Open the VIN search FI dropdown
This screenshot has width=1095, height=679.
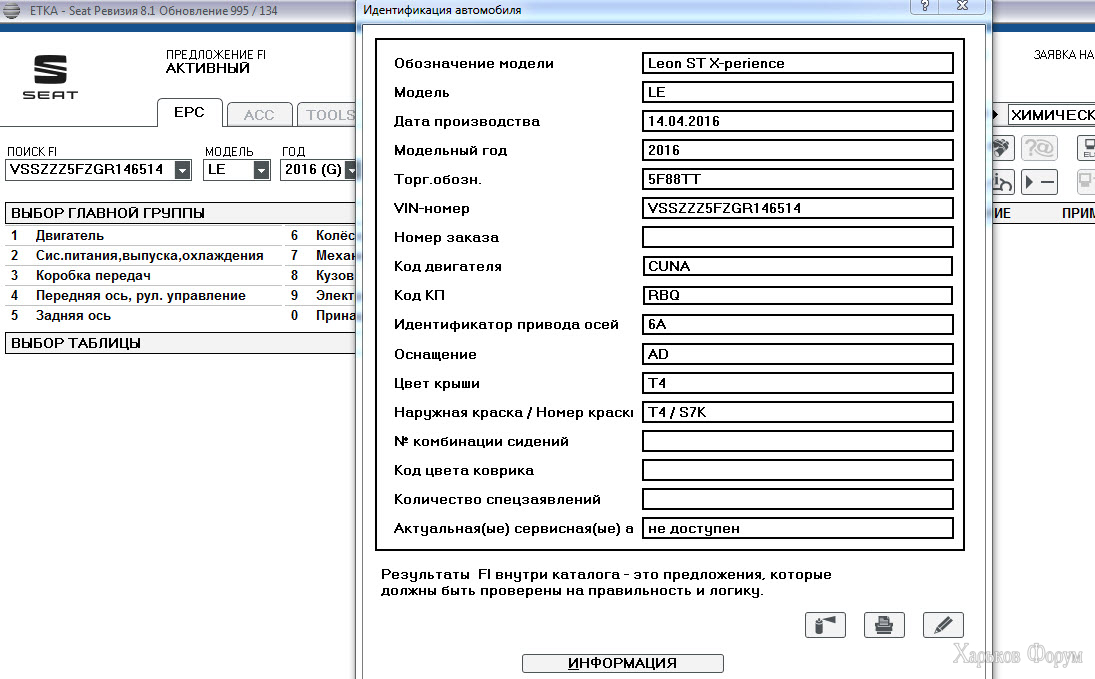(x=182, y=170)
